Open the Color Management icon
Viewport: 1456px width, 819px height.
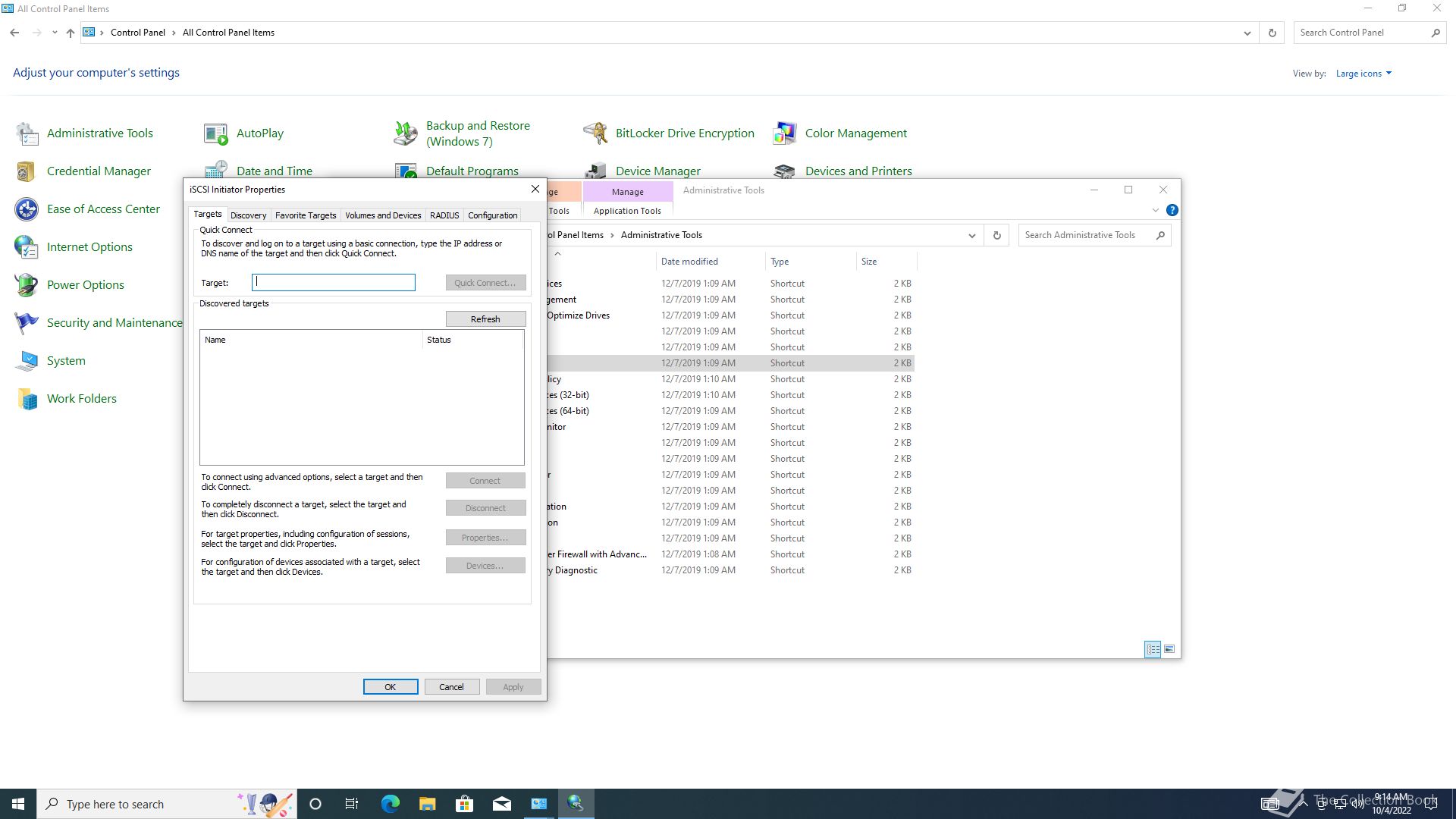(785, 133)
